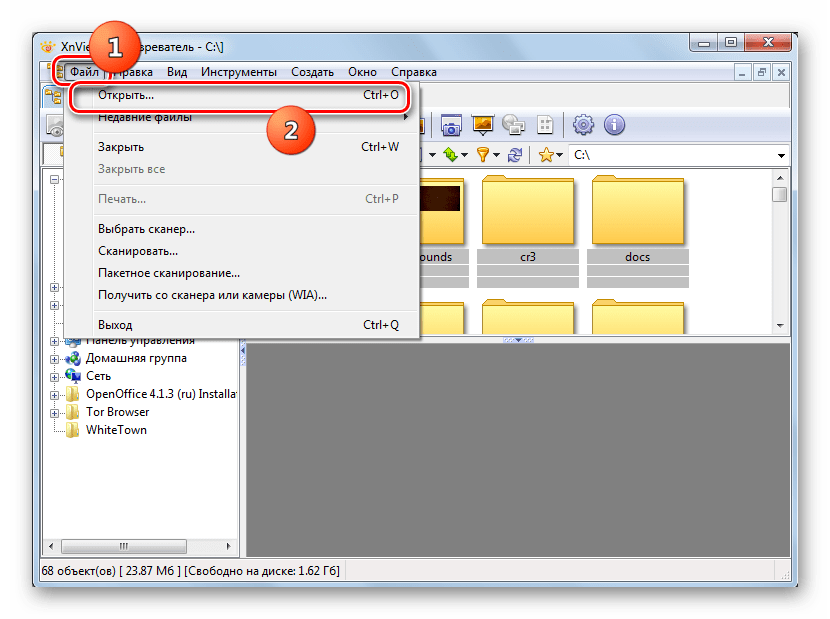
Task: Click the thumbnail pane vertical scrollbar thumb
Action: point(780,194)
